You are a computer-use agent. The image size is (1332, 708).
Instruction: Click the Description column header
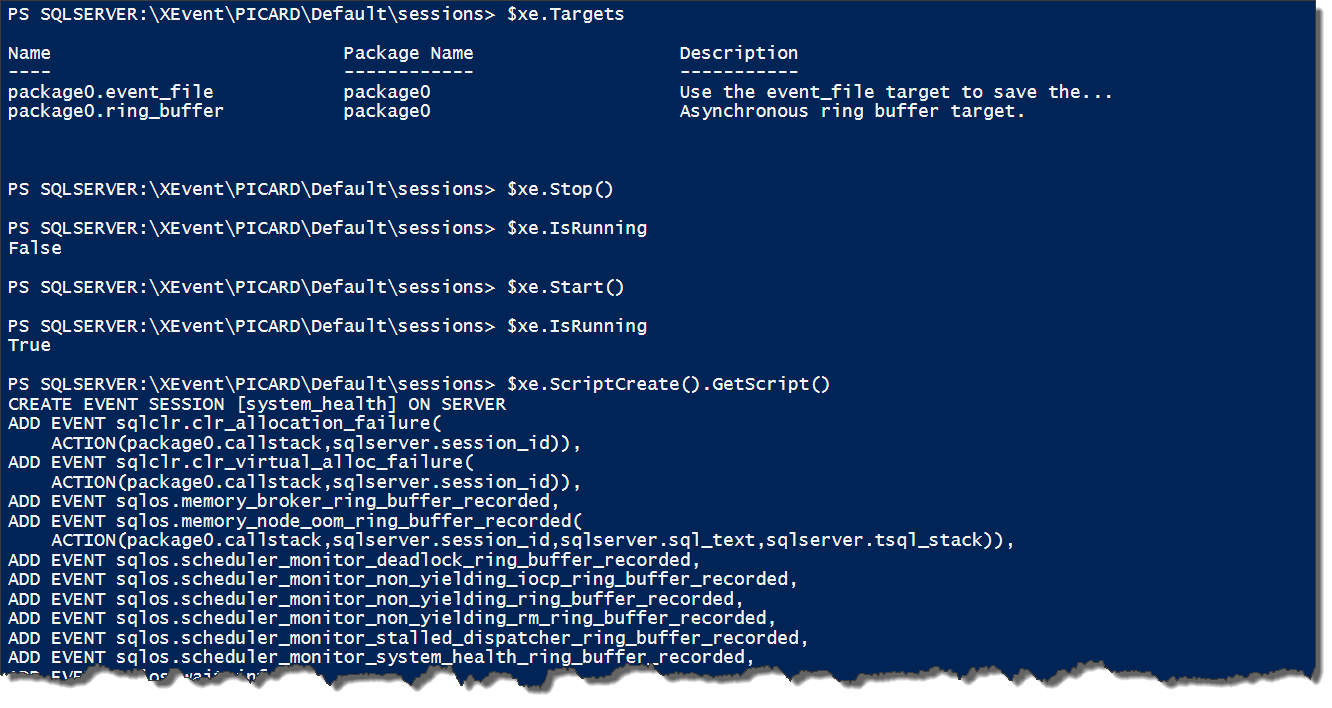[x=738, y=53]
